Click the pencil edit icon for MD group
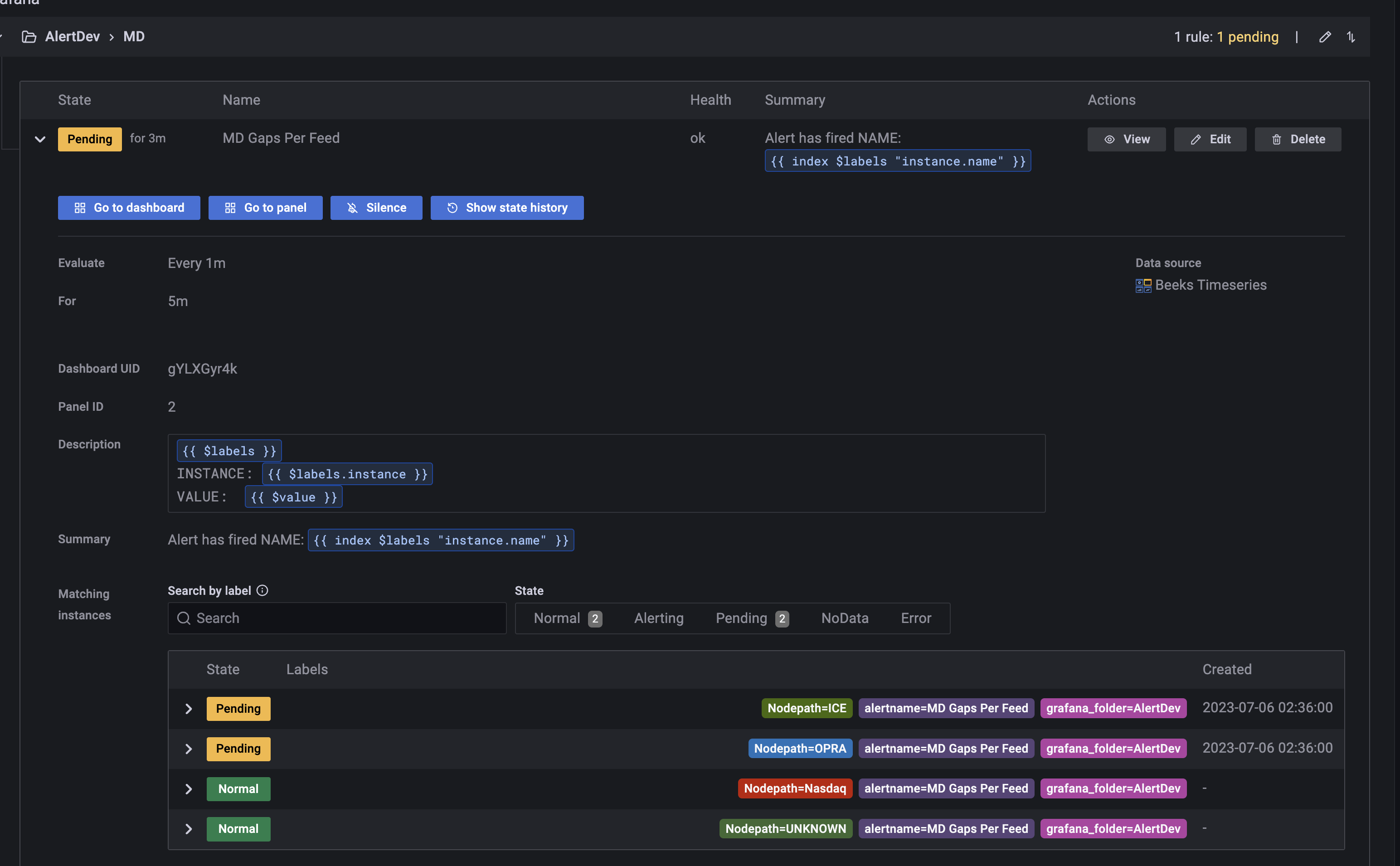This screenshot has width=1400, height=866. (x=1324, y=37)
